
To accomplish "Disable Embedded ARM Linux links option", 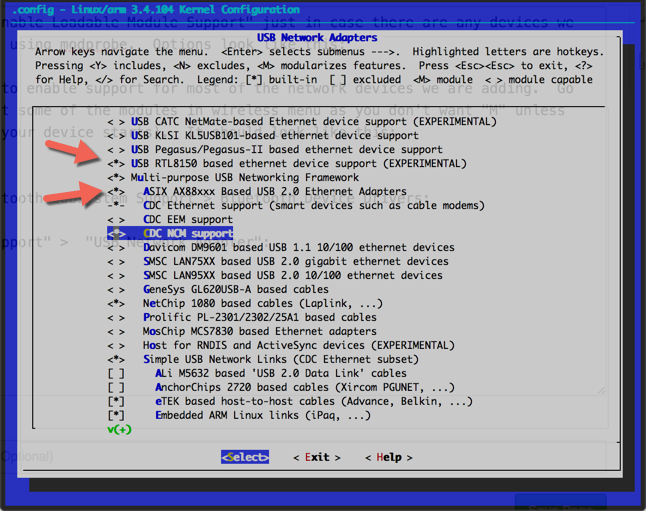I will pyautogui.click(x=239, y=416).
